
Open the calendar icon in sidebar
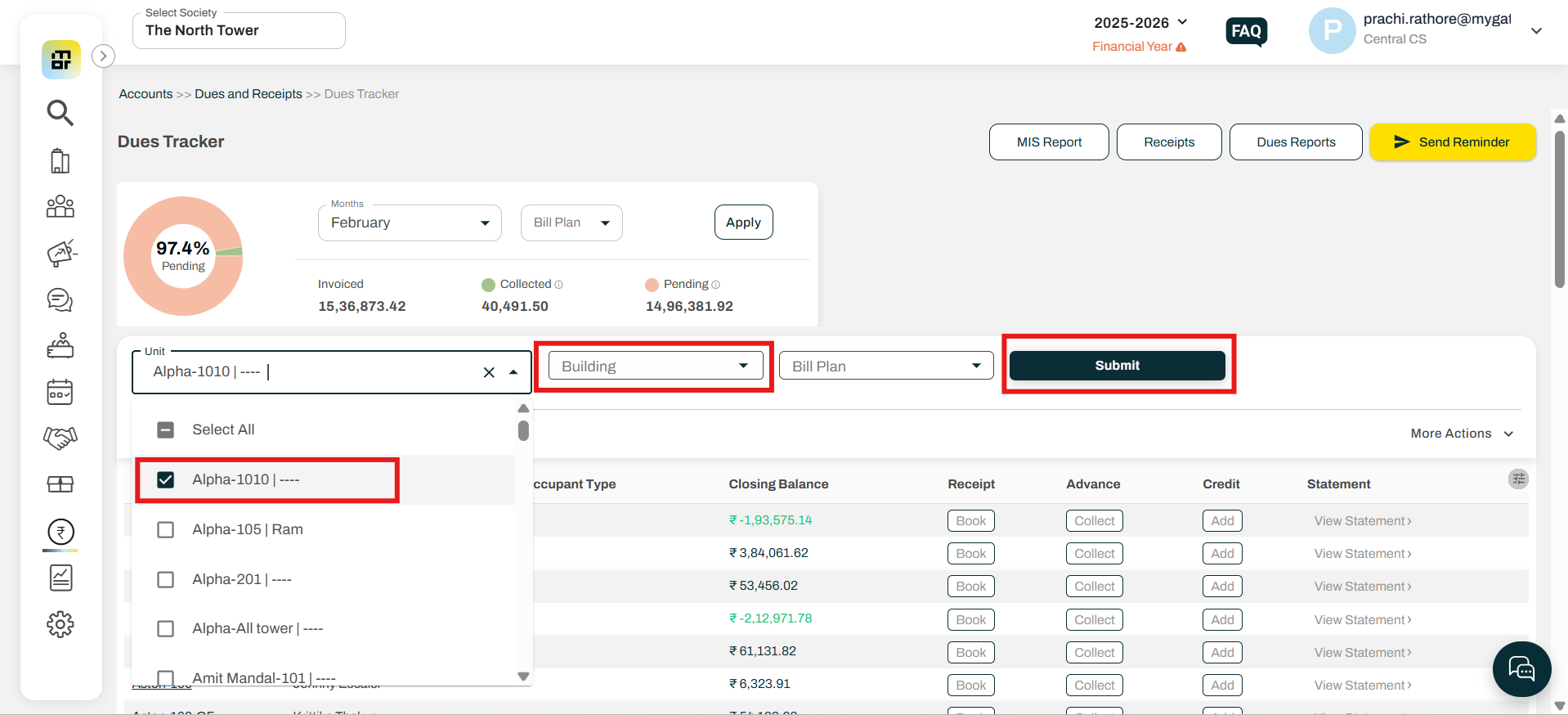60,393
